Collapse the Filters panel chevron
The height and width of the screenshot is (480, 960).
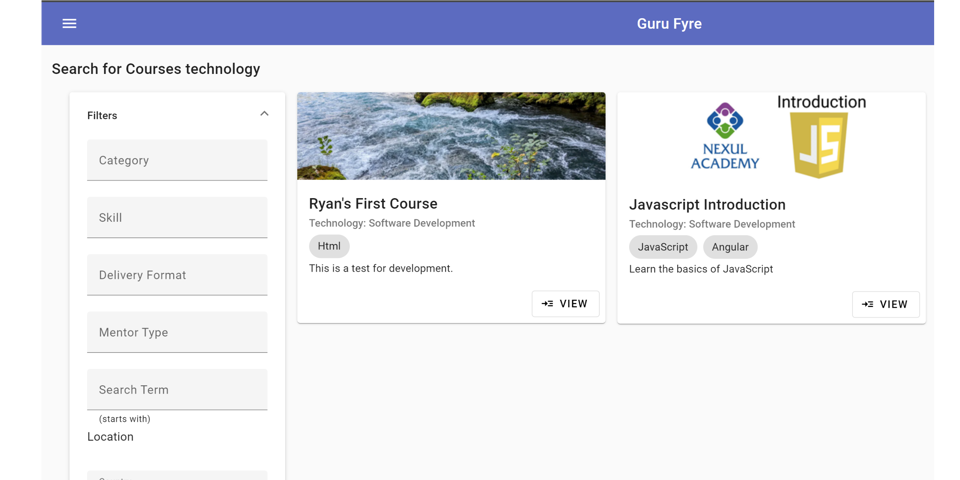264,114
